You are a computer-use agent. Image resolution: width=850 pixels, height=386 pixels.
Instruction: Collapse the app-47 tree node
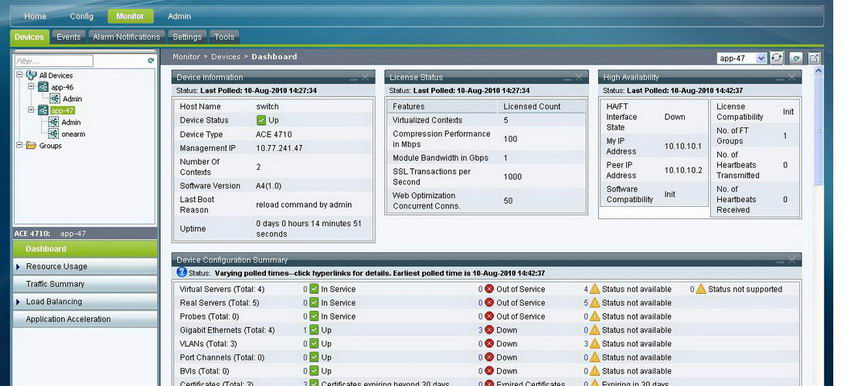(31, 110)
